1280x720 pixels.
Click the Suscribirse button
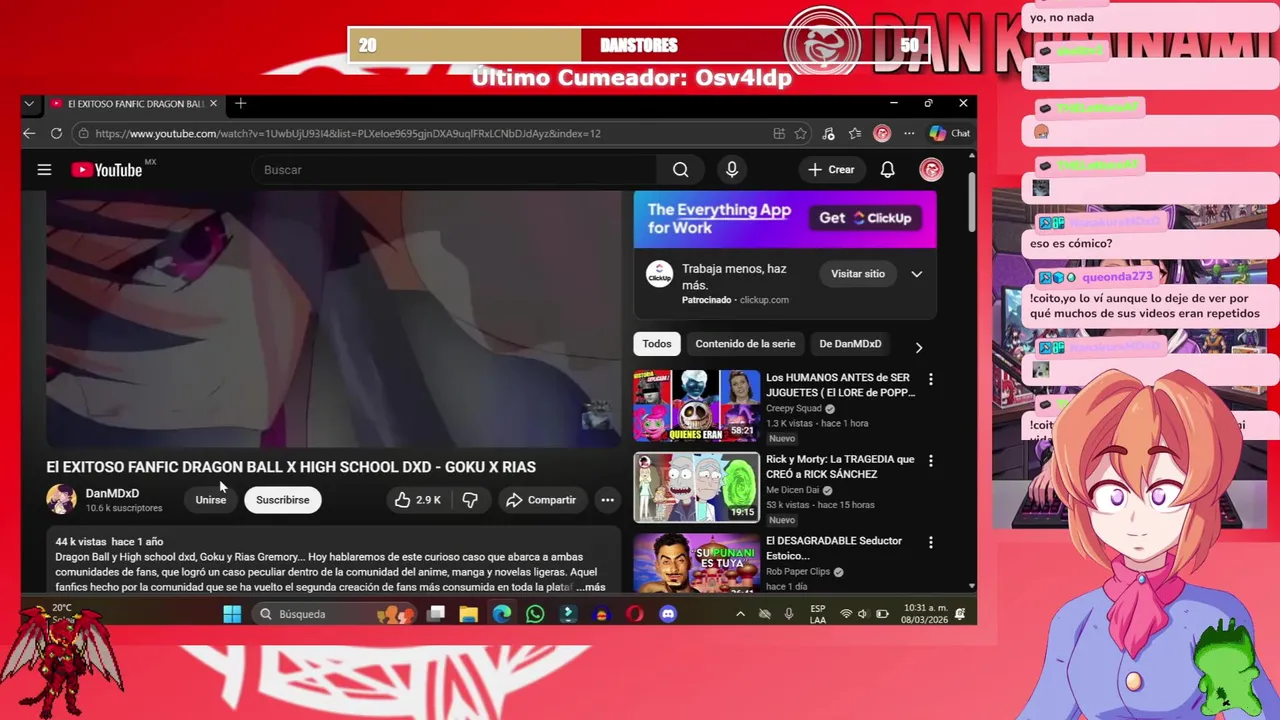[x=283, y=500]
